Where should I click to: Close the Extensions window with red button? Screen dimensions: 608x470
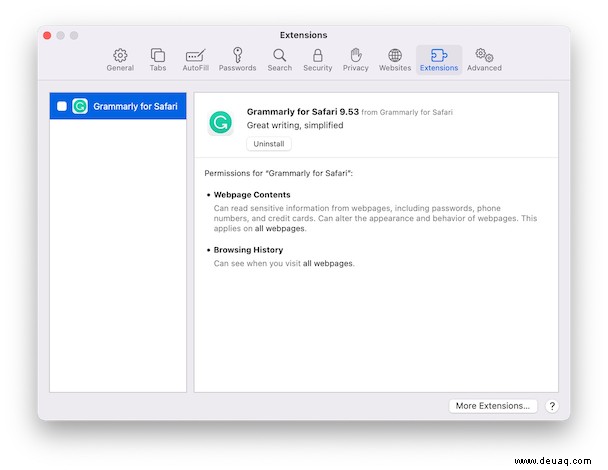[x=47, y=36]
